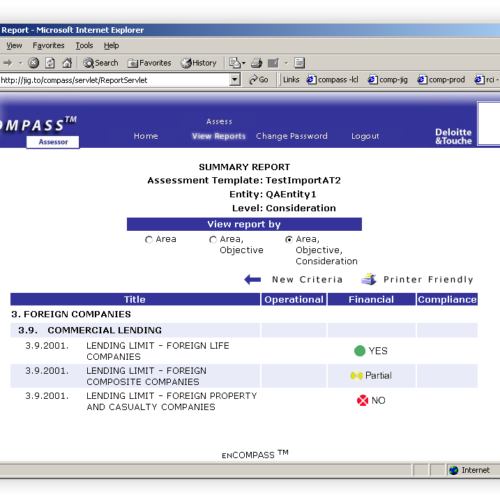Click the New Criteria back arrow icon
Viewport: 500px width, 500px height.
(252, 279)
